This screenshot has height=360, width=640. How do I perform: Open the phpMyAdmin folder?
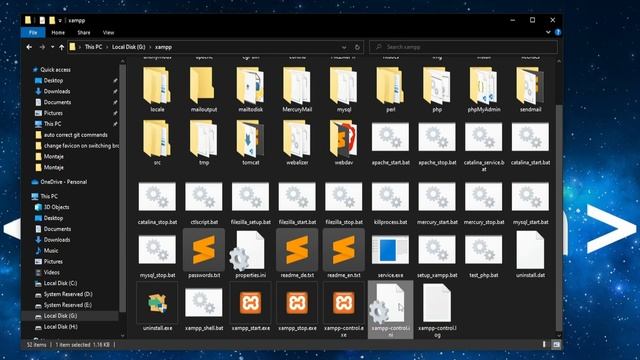pos(484,90)
